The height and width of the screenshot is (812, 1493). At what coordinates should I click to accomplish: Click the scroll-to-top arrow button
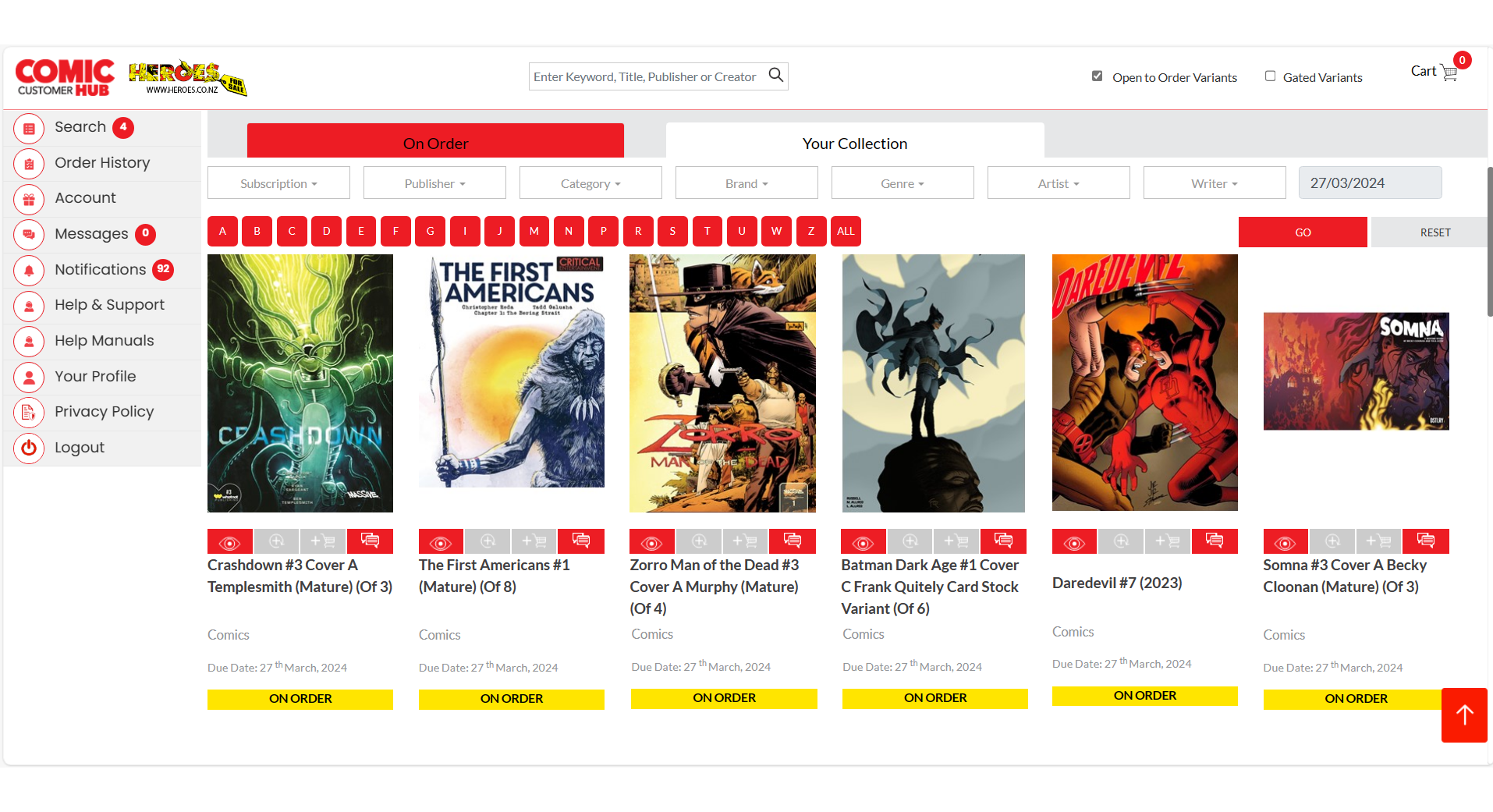[1464, 715]
